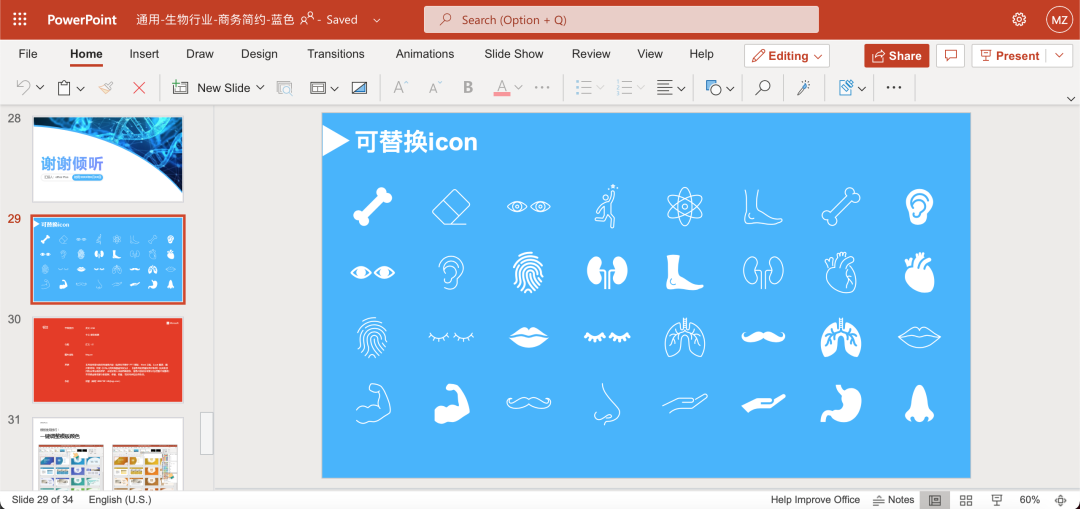Click the slide Layout icon
Viewport: 1080px width, 509px height.
coord(318,87)
